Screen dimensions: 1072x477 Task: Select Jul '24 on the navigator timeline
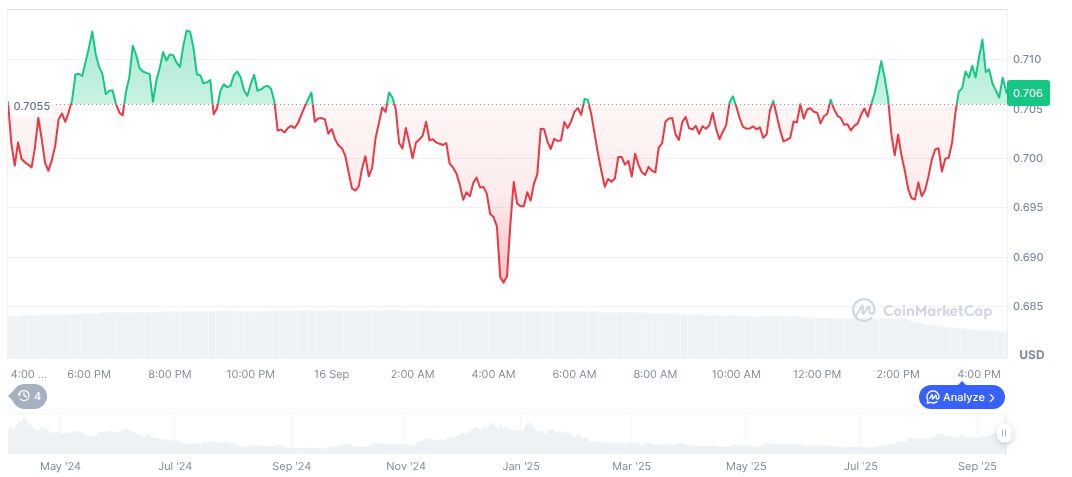[x=175, y=466]
